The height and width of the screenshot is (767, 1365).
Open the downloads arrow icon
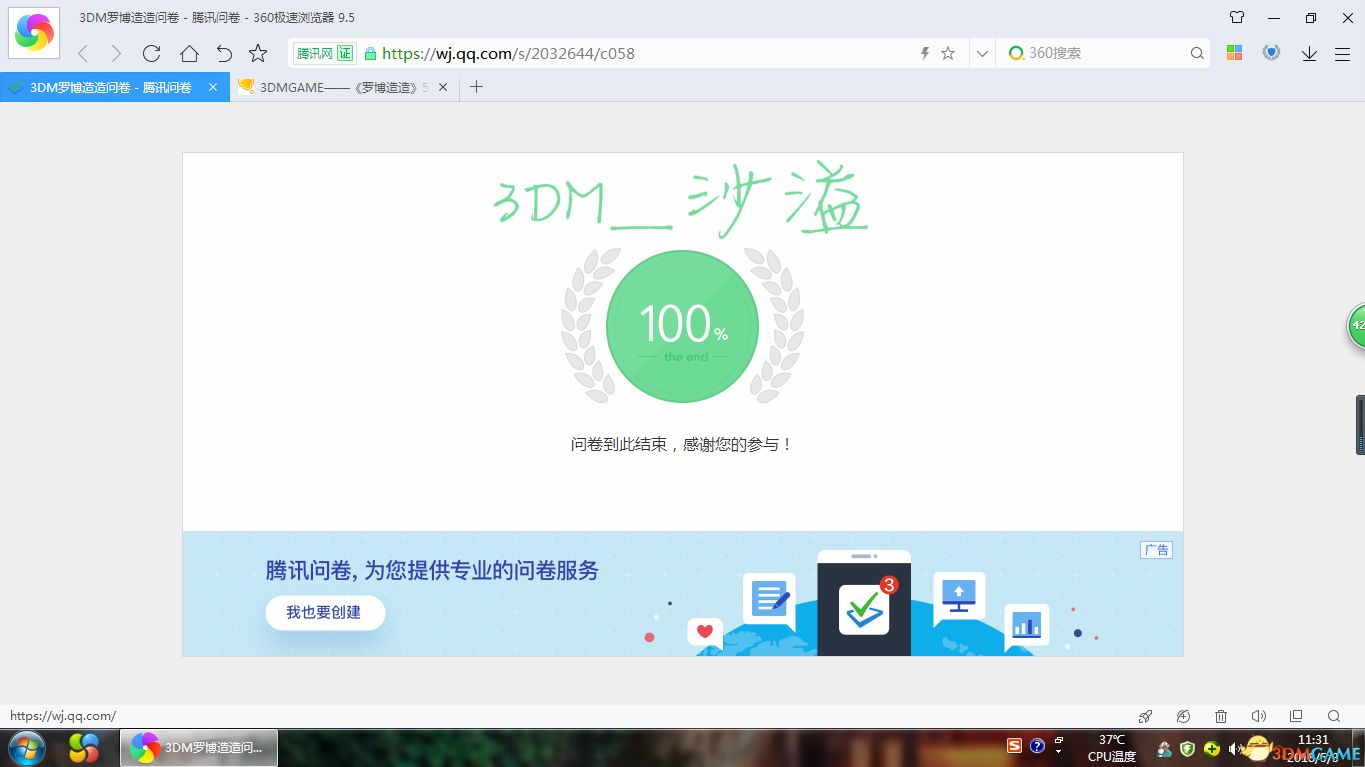click(x=1309, y=54)
